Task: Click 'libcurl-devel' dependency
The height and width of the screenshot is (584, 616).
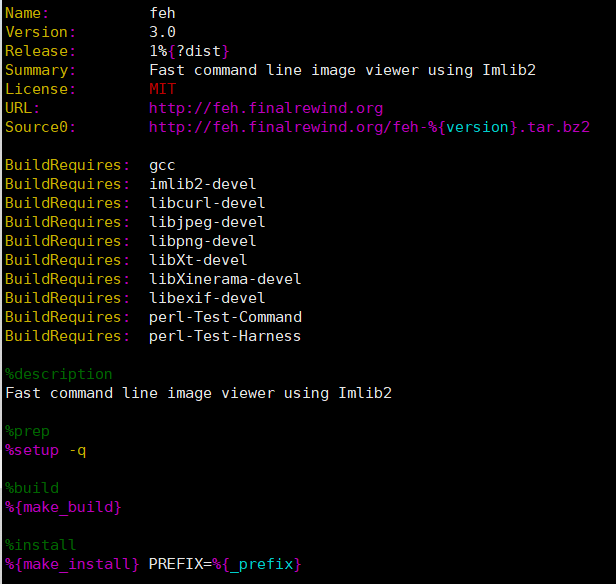Action: pyautogui.click(x=207, y=203)
